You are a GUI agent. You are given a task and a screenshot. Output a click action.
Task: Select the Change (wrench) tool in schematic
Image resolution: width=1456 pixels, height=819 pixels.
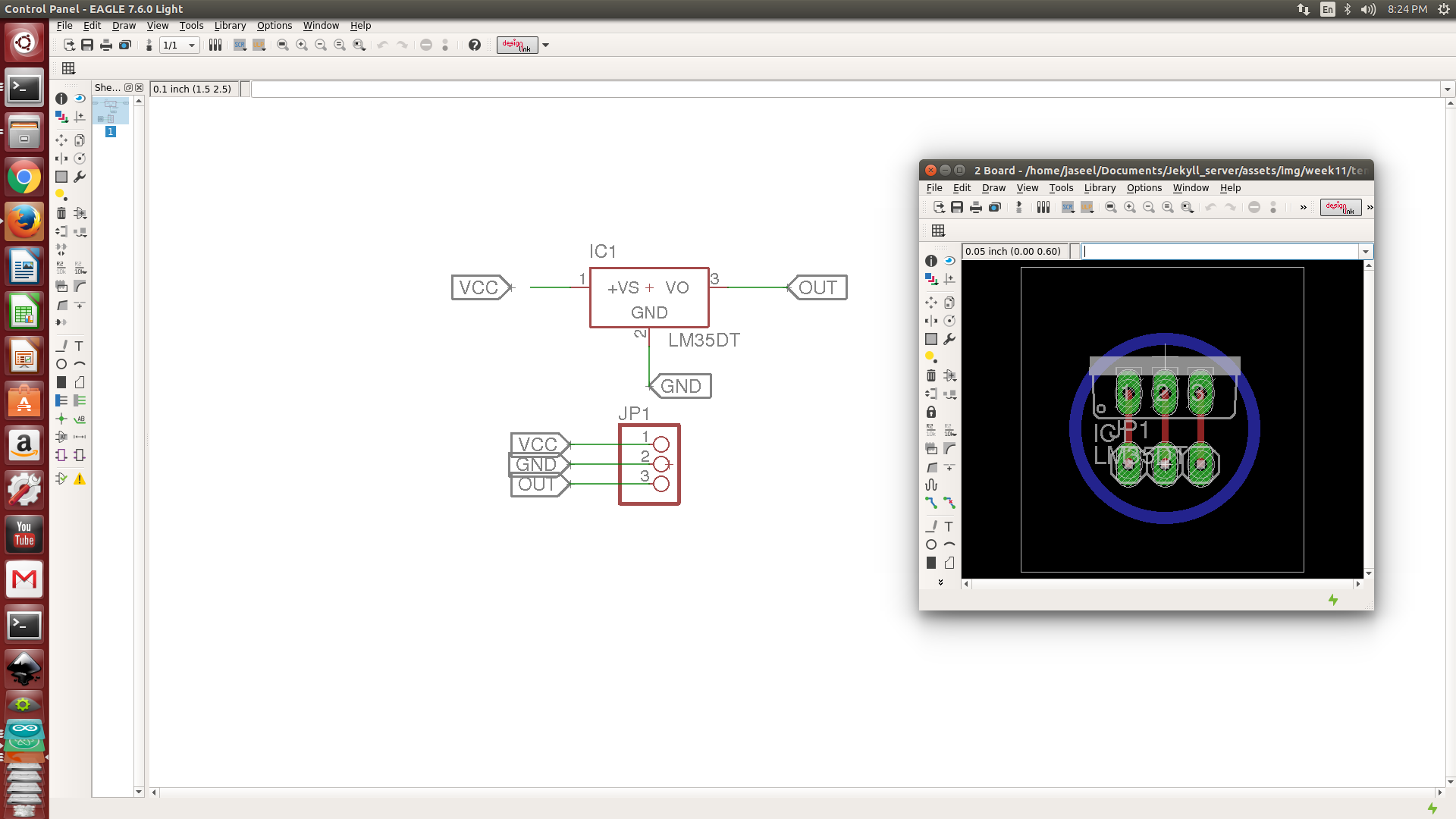(x=80, y=177)
